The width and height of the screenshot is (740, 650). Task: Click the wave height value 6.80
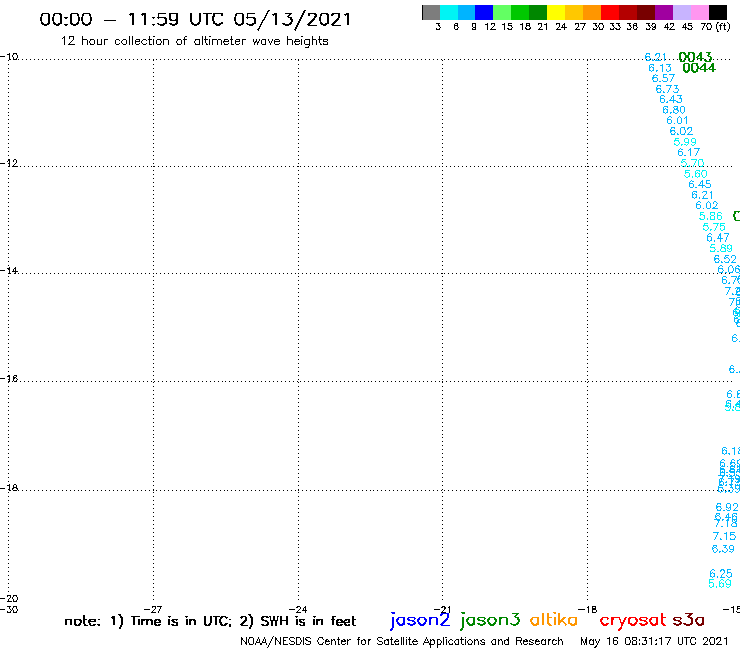pos(674,110)
